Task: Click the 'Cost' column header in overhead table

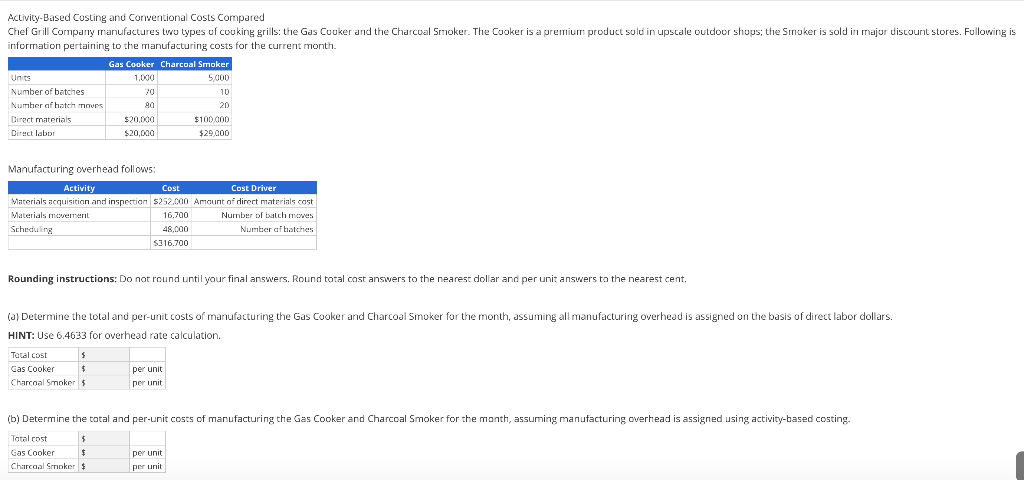Action: coord(170,188)
